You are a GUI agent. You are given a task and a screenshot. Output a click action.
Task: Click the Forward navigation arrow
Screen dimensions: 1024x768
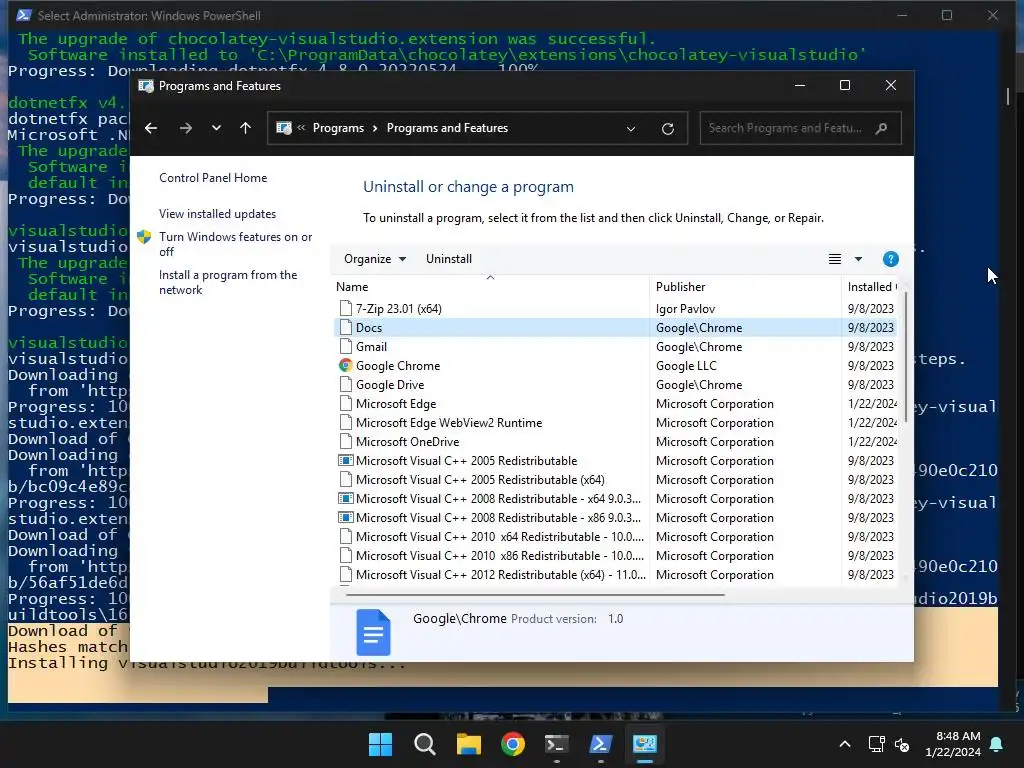(x=186, y=128)
